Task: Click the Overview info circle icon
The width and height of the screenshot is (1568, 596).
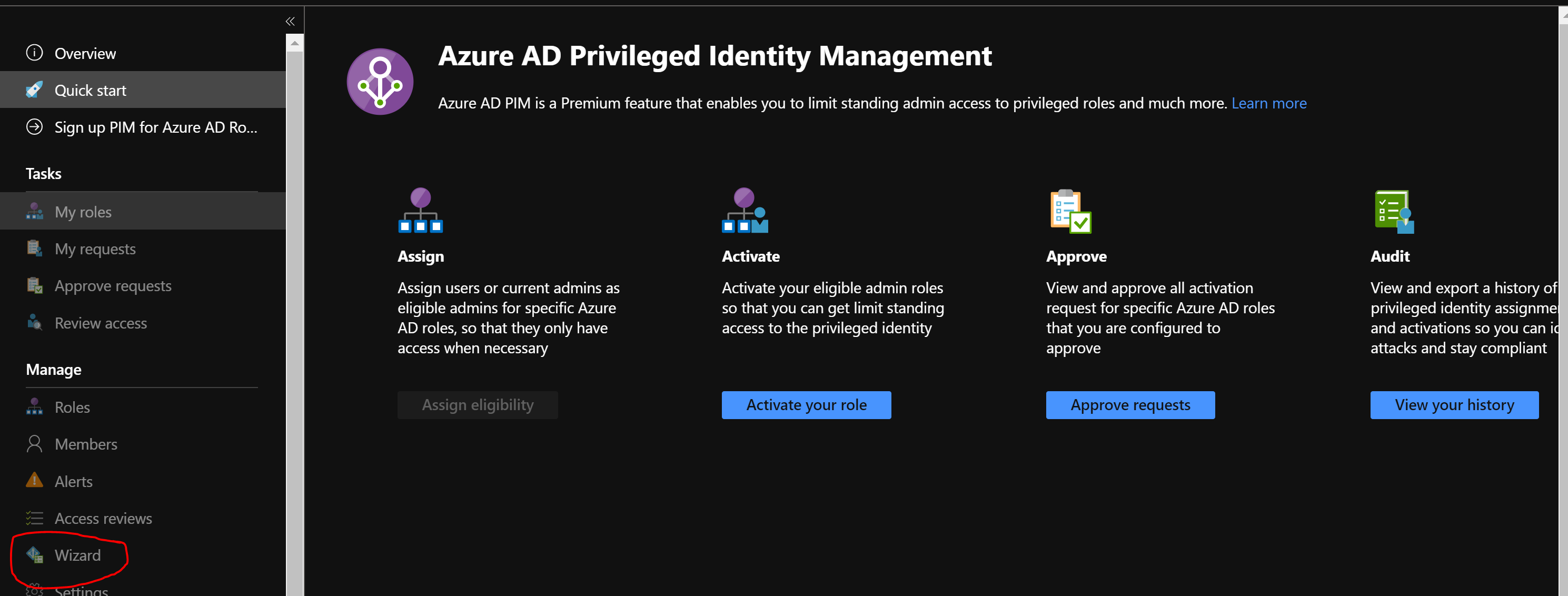Action: click(35, 53)
